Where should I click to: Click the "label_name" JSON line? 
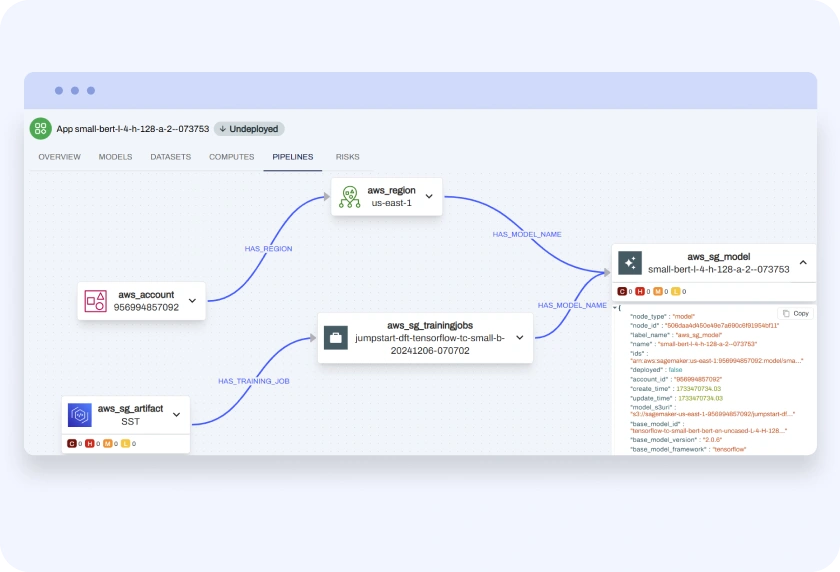[x=676, y=335]
